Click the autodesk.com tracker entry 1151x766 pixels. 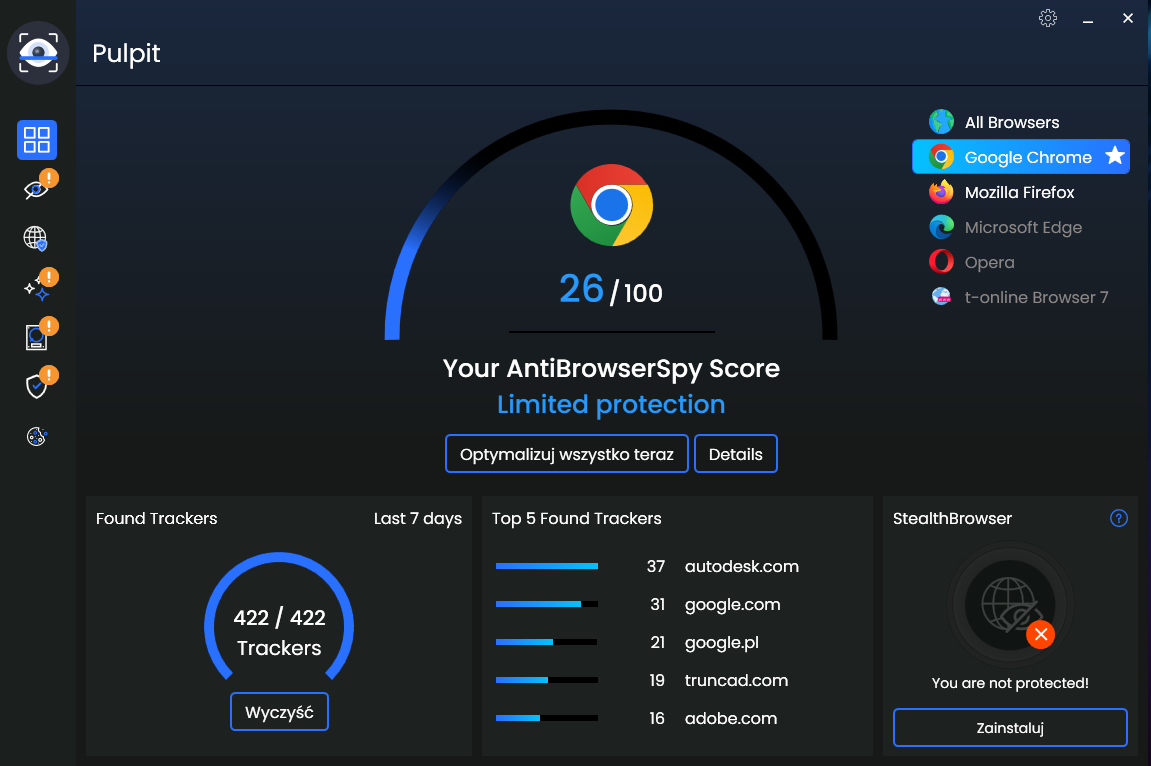click(x=741, y=566)
